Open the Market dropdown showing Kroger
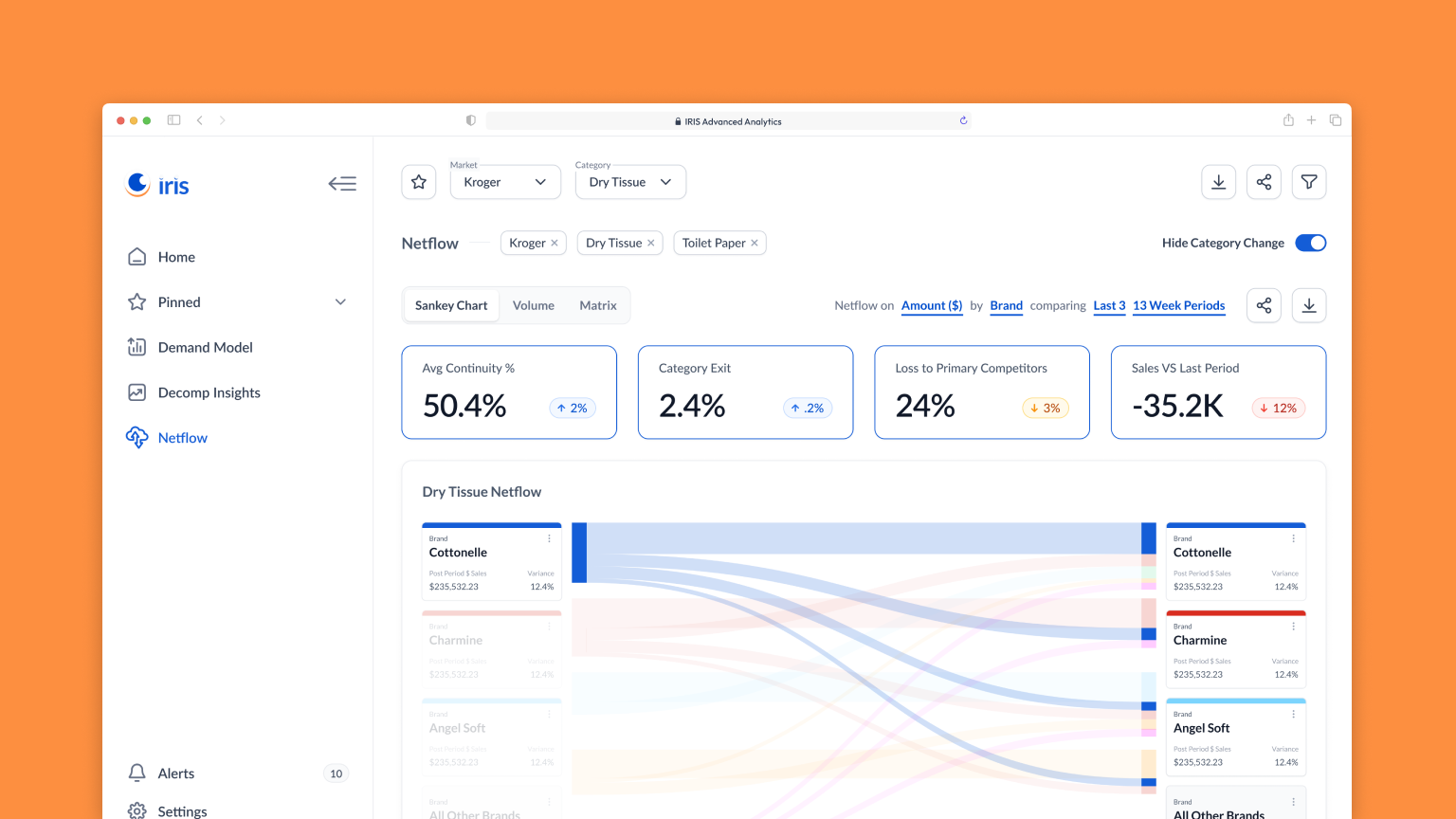The width and height of the screenshot is (1456, 819). (504, 182)
